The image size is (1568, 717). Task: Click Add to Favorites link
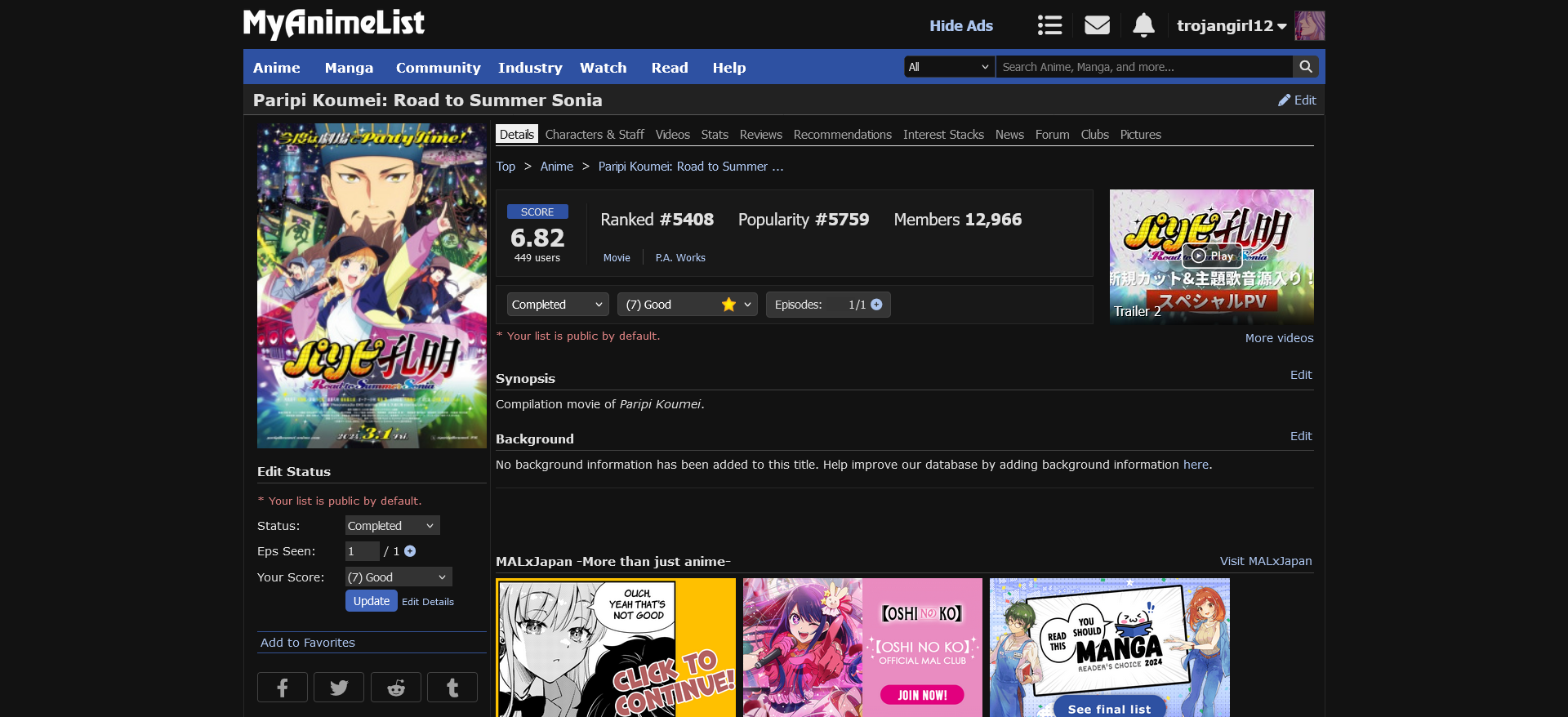pyautogui.click(x=308, y=643)
